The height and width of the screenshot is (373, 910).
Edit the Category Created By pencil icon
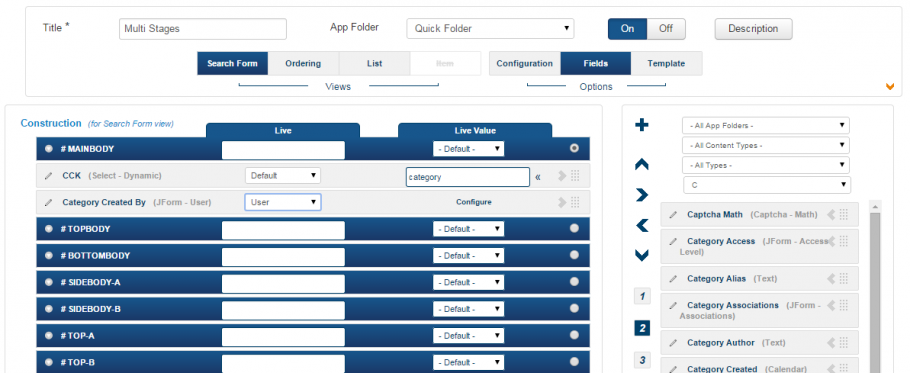pos(49,202)
